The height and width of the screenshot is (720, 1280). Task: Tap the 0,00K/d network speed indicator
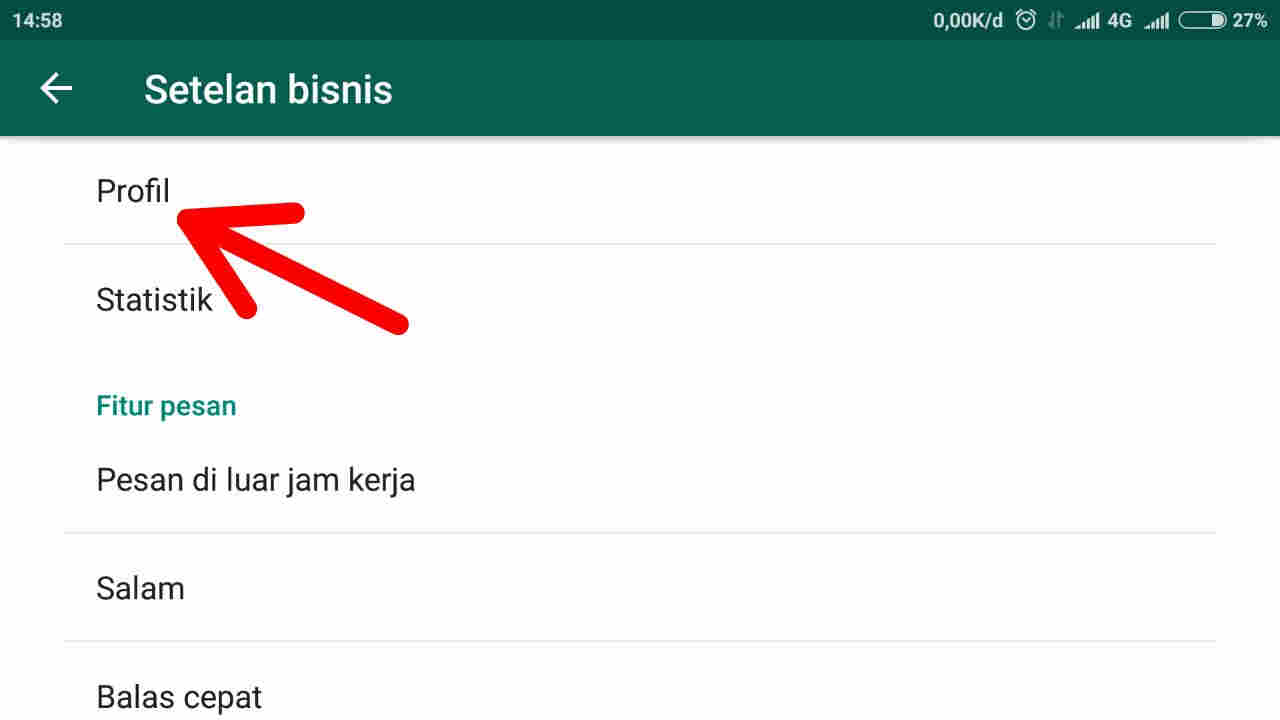[x=968, y=20]
